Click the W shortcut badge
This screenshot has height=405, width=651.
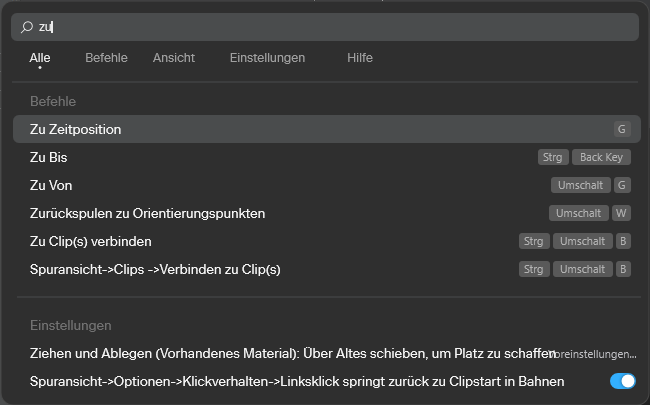[x=622, y=213]
